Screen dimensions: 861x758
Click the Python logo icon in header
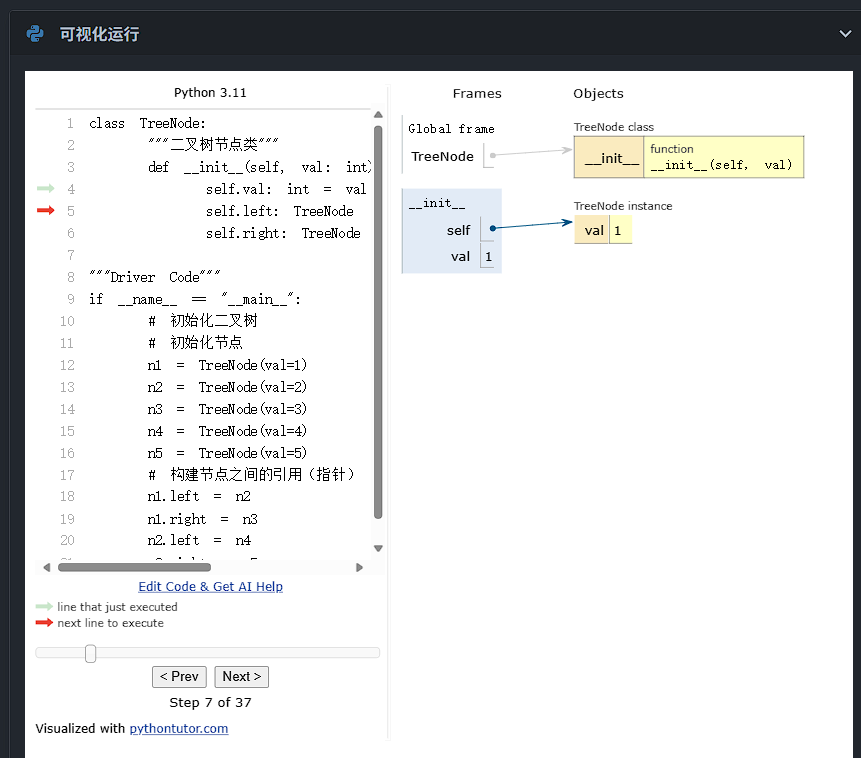coord(35,34)
